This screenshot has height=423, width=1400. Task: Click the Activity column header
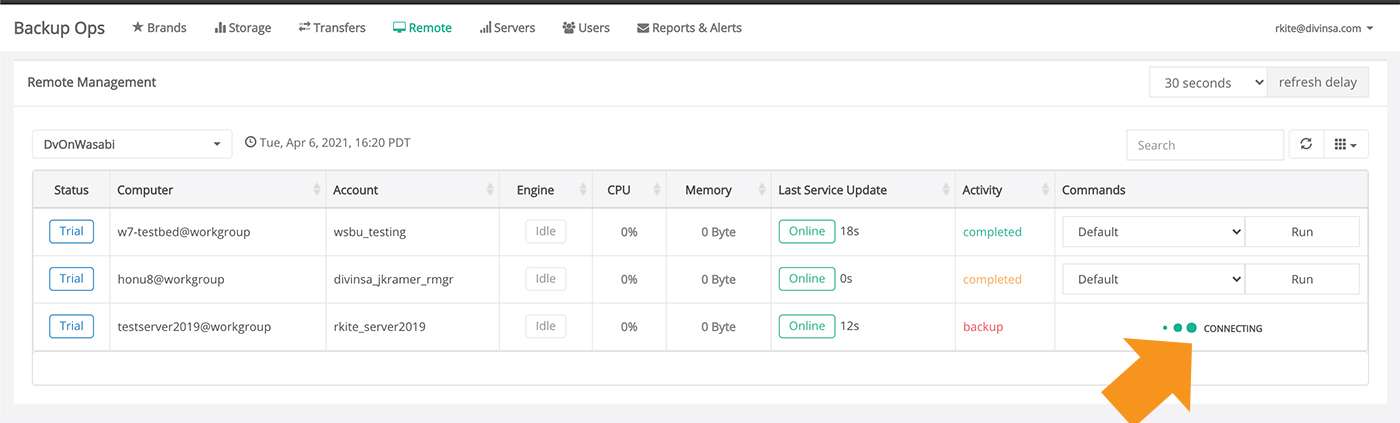(1004, 190)
